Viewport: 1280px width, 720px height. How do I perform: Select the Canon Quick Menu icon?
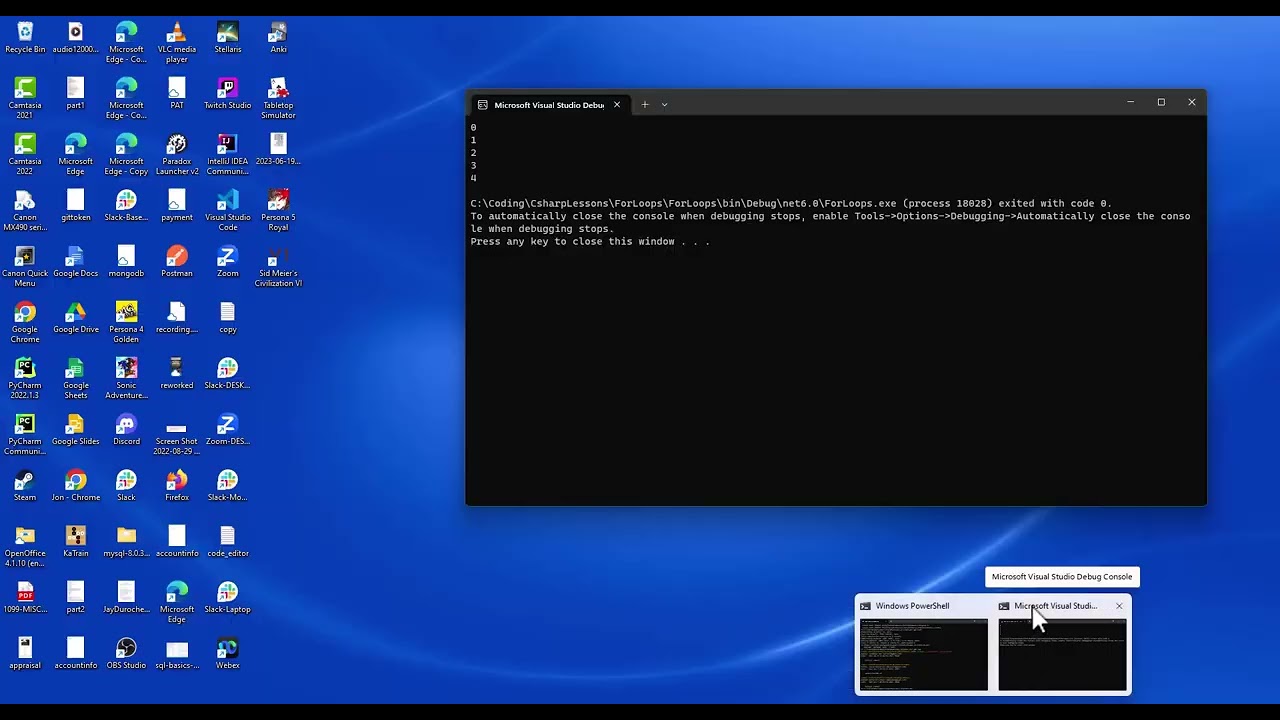click(25, 267)
